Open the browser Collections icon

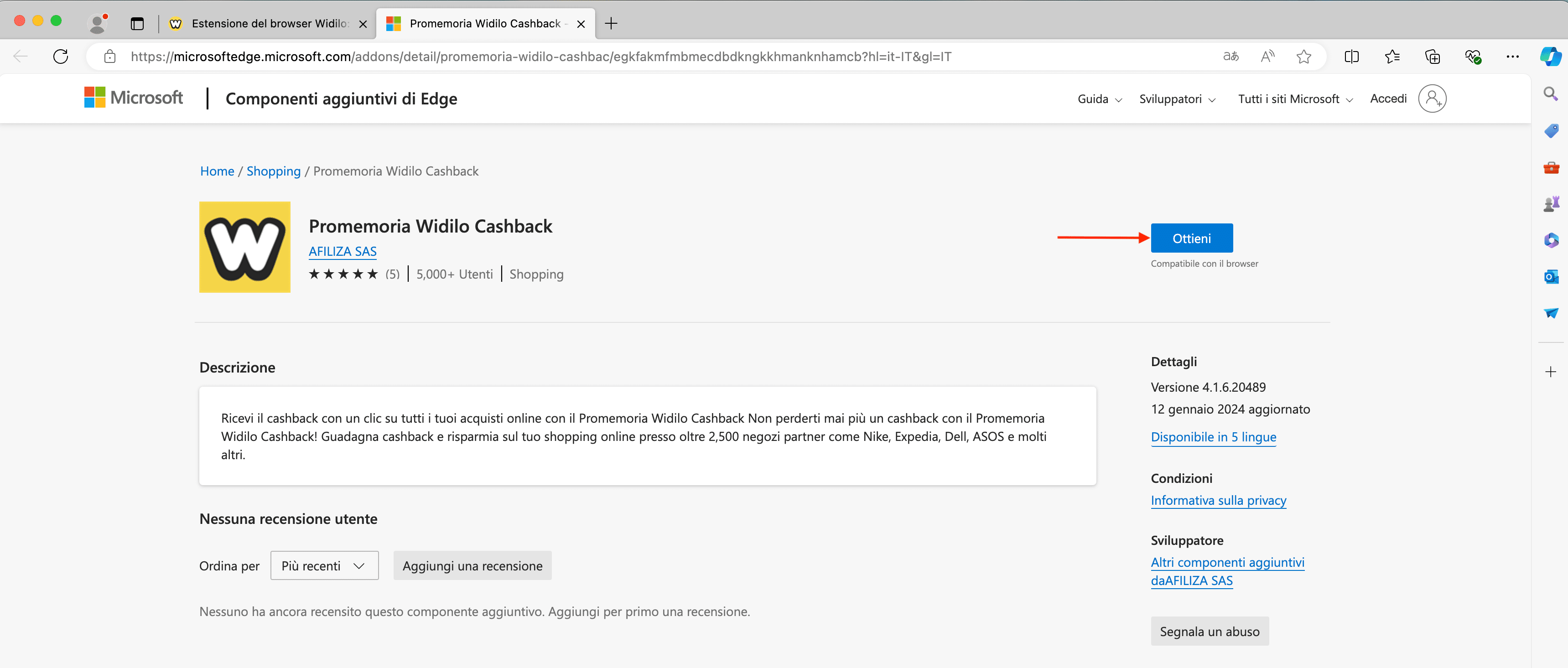pos(1432,57)
